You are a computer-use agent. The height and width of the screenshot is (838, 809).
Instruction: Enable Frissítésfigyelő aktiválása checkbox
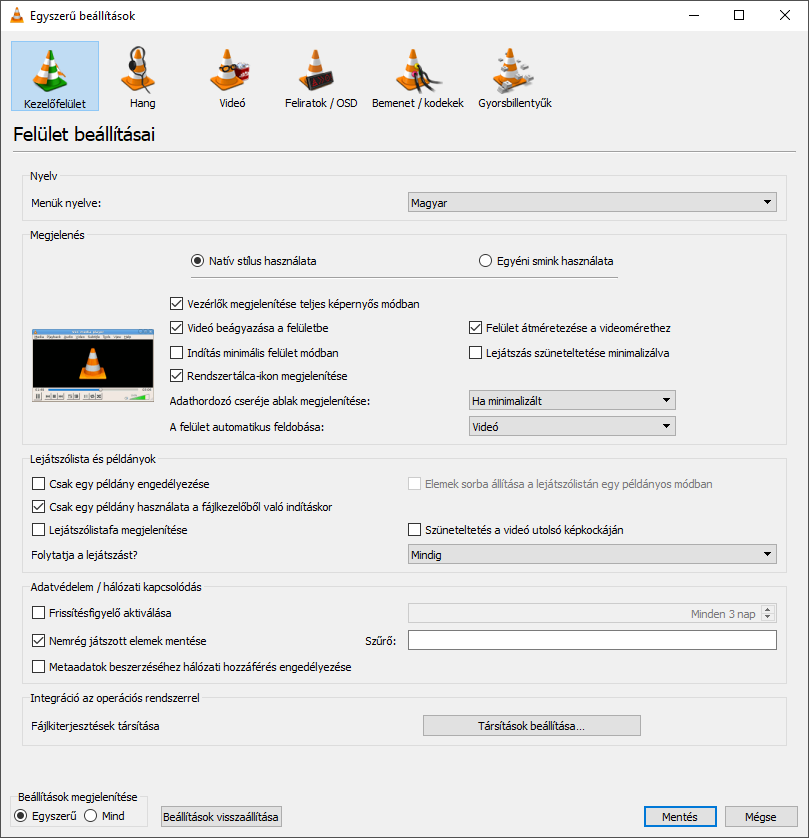pos(38,612)
